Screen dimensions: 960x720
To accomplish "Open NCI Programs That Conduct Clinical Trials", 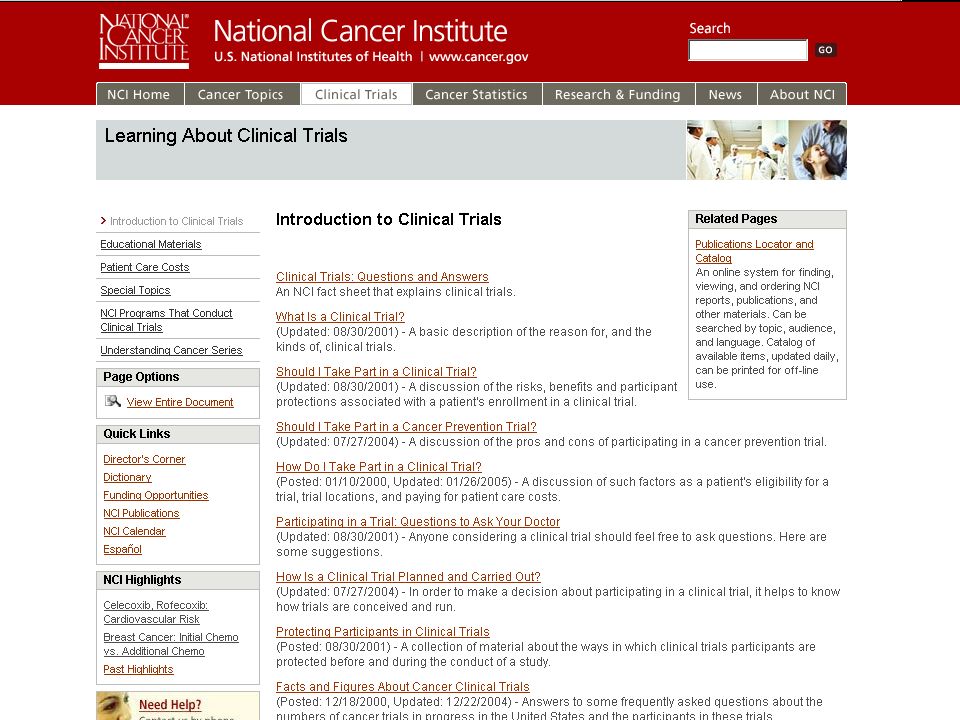I will 166,320.
